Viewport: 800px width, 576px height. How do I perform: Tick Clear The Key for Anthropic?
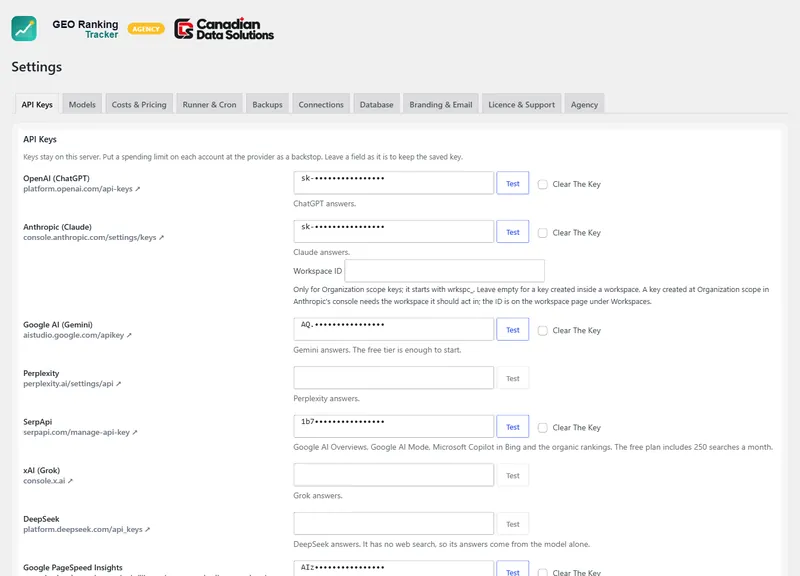pos(543,233)
